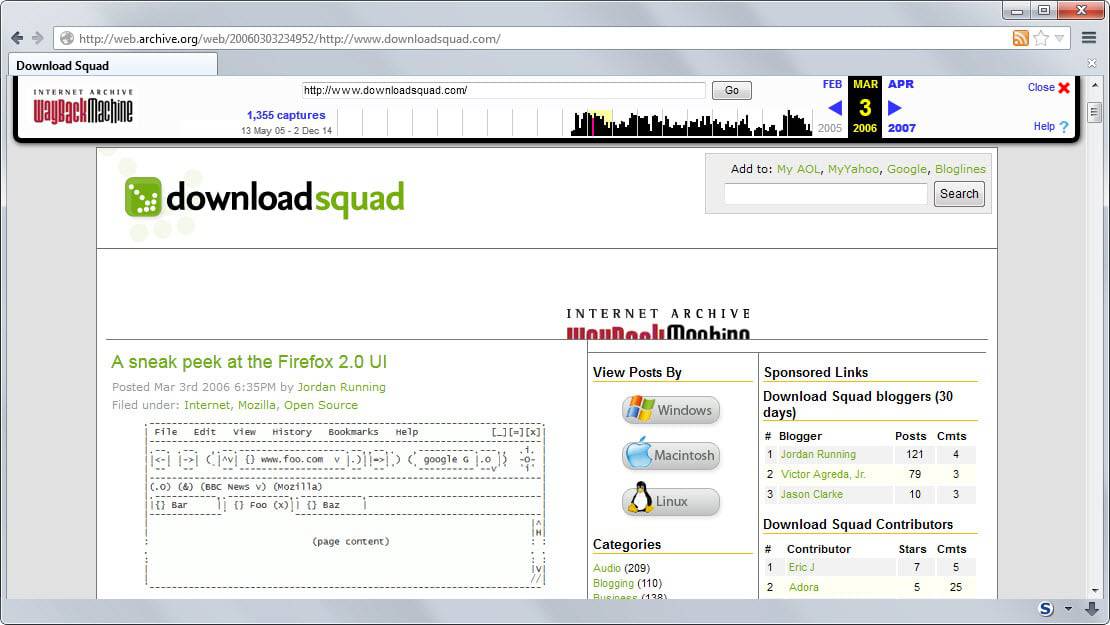Click the Stars value 7 for Eric J
Screen dimensions: 1110x625
pyautogui.click(x=917, y=567)
